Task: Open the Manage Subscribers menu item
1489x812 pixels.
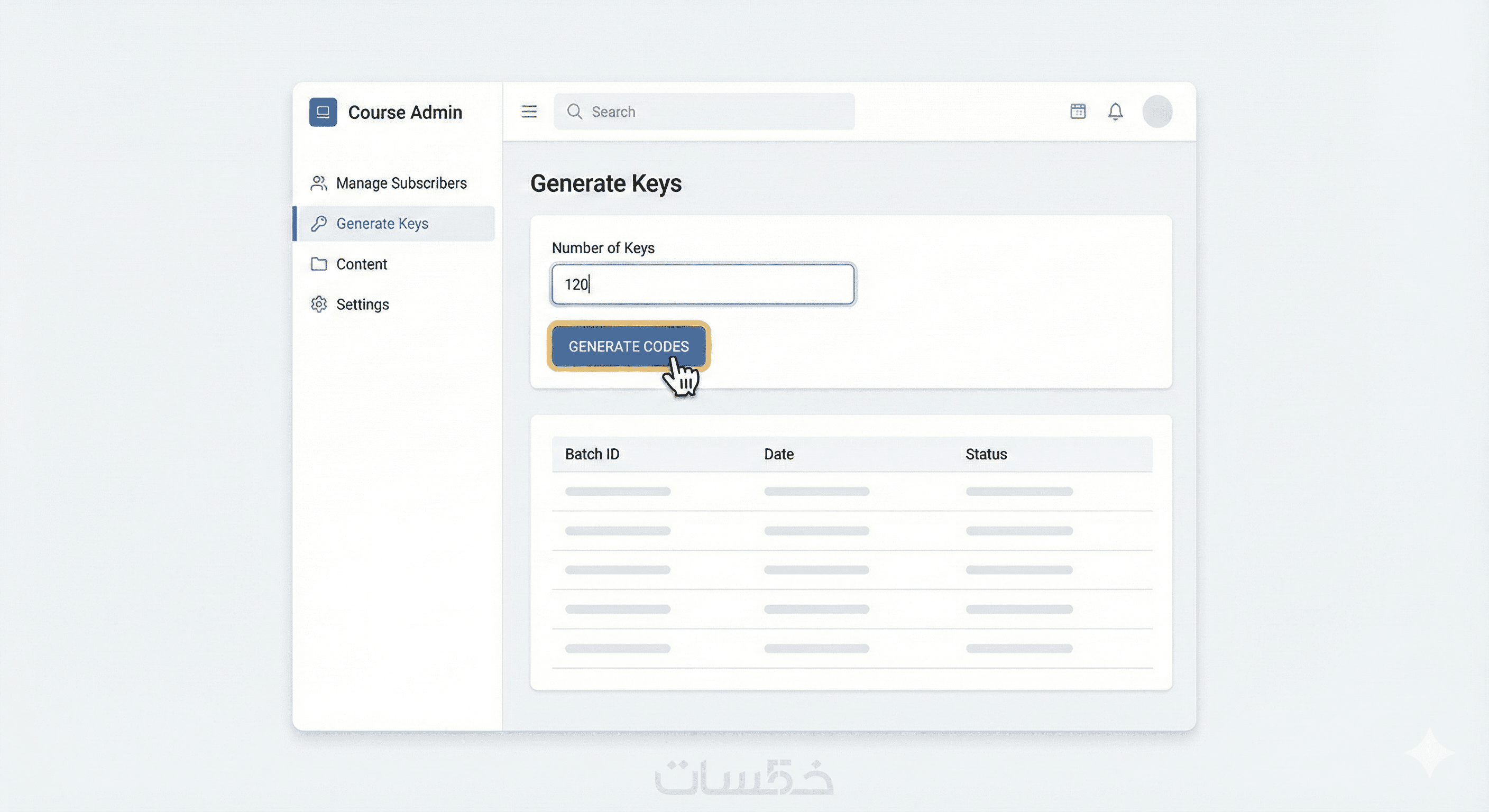Action: point(401,183)
